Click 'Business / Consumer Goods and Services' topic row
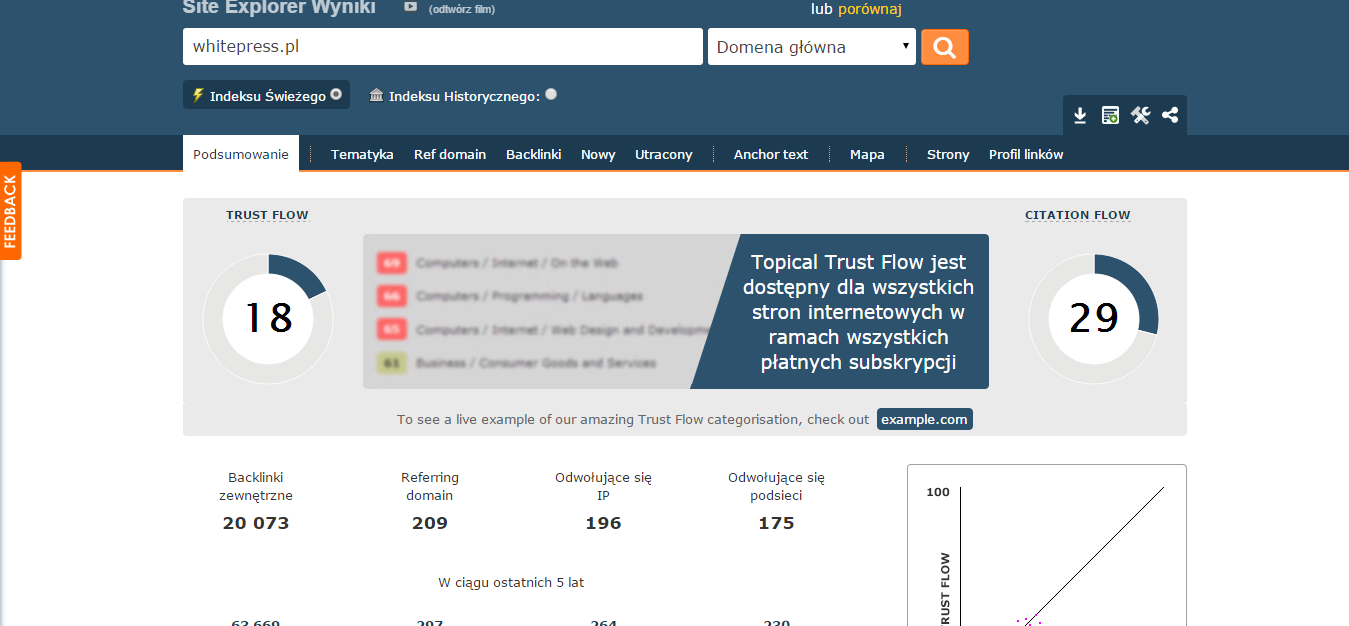1349x626 pixels. (517, 363)
